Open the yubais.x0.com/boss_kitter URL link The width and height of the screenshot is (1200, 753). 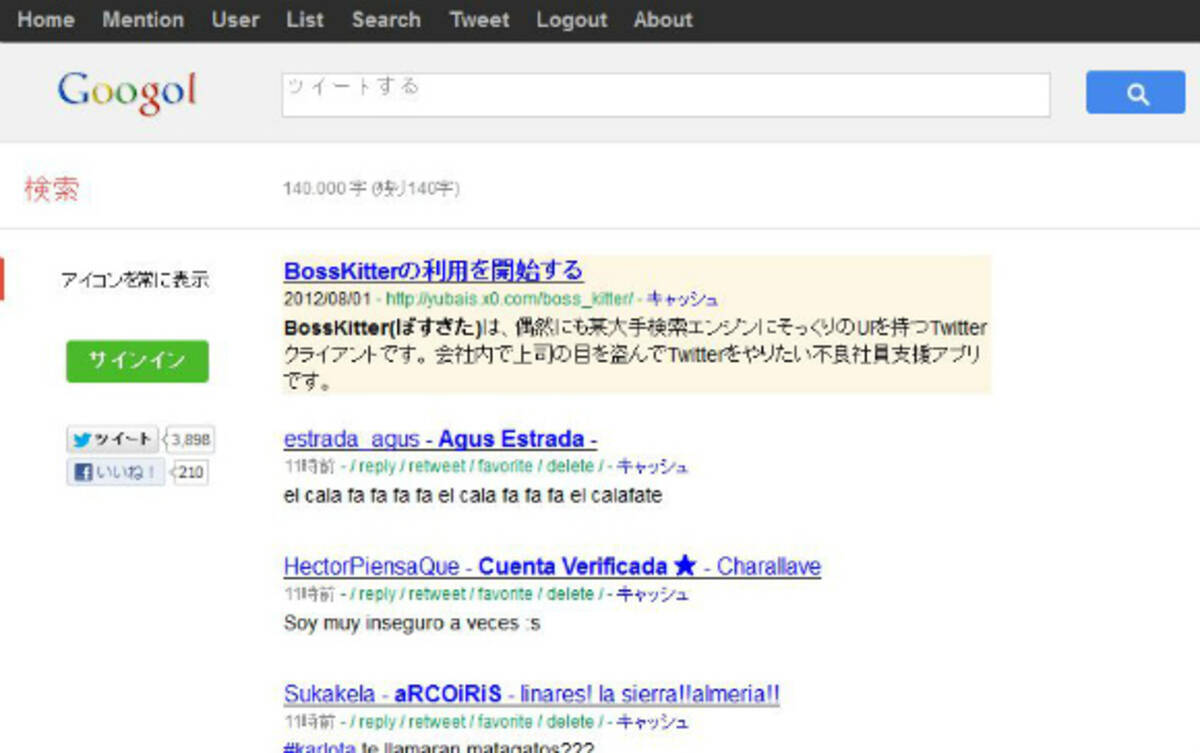[x=510, y=299]
